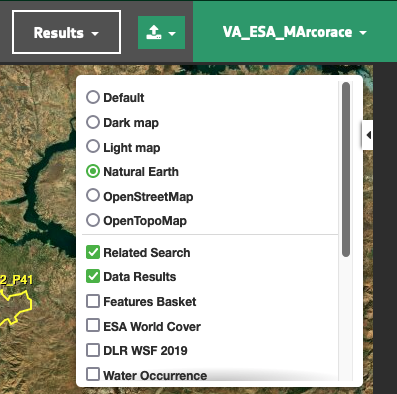The image size is (397, 394).
Task: Uncheck the Data Results layer
Action: [x=93, y=276]
